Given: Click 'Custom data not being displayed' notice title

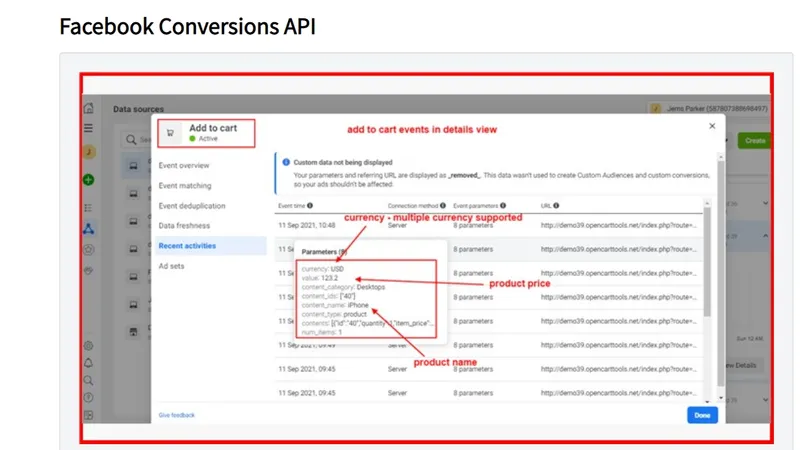Looking at the screenshot, I should pyautogui.click(x=343, y=162).
